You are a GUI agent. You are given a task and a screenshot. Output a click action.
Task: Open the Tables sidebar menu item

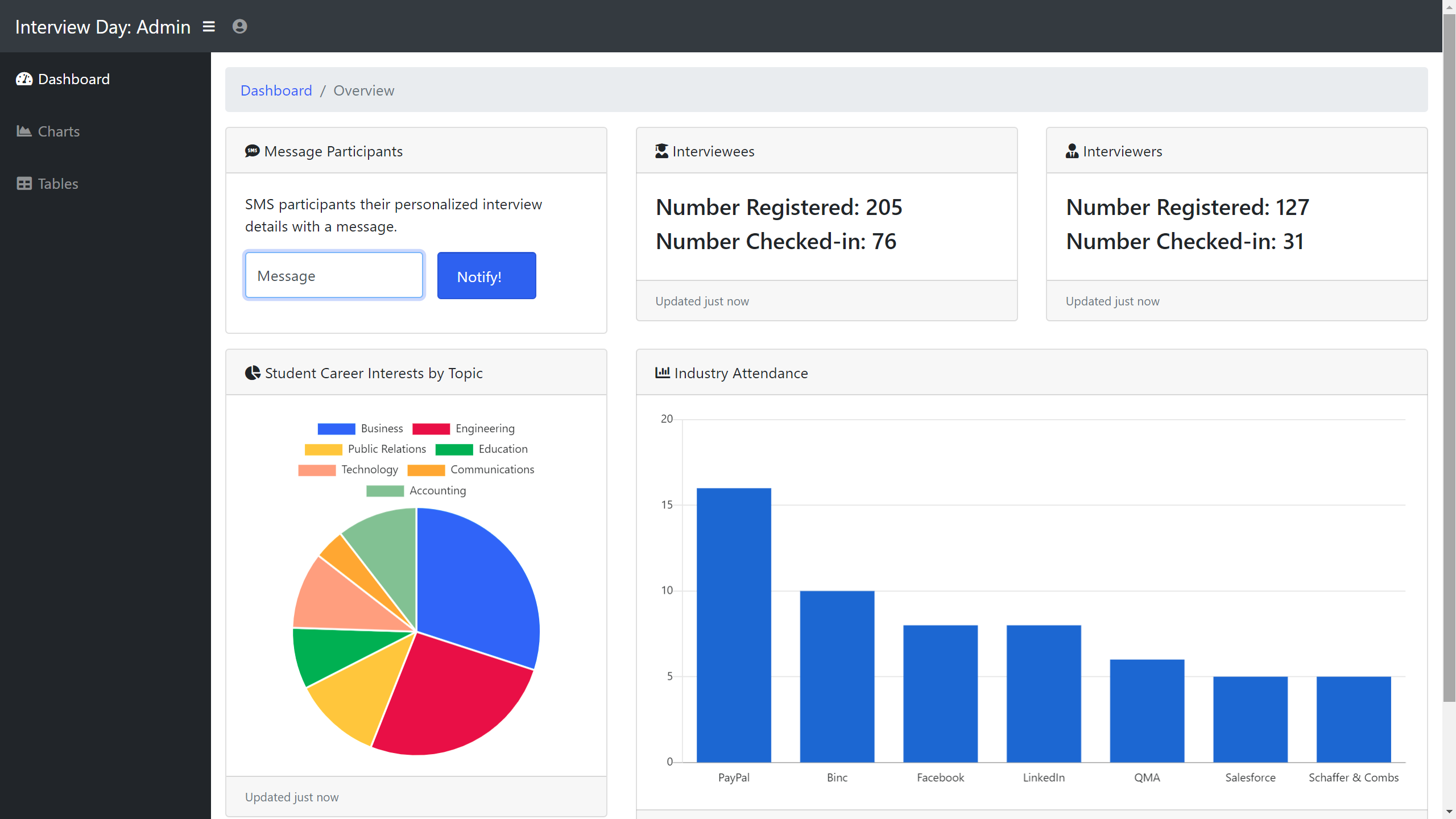58,184
